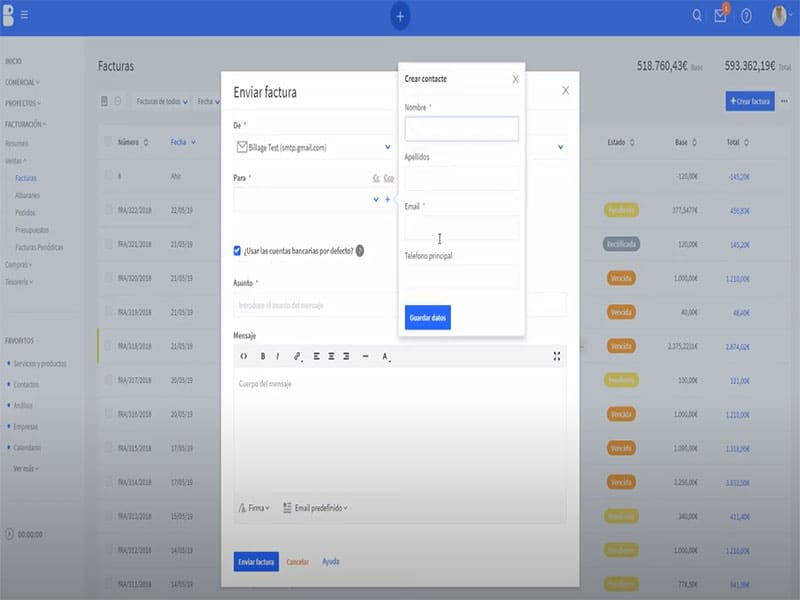The width and height of the screenshot is (800, 600).
Task: Open the Fecha filter next to Facturas de todos
Action: point(209,102)
